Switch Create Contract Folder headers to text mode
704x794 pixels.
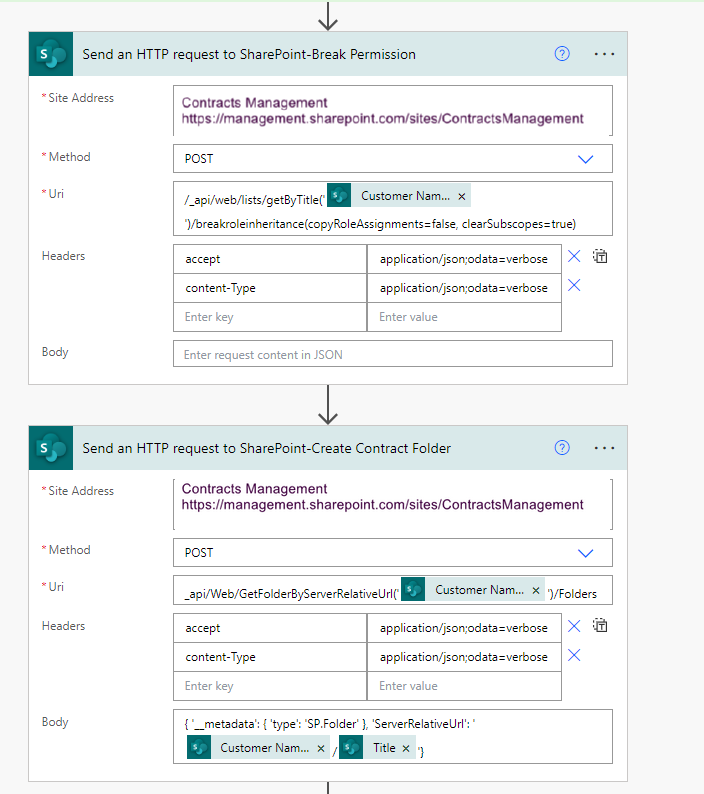coord(600,626)
